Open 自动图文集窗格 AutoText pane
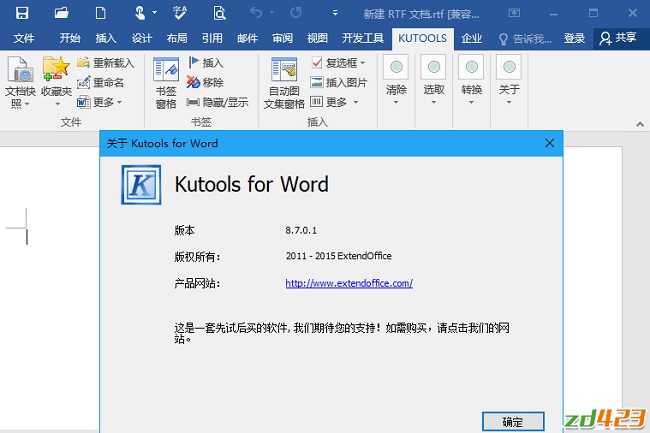The height and width of the screenshot is (433, 650). (285, 82)
